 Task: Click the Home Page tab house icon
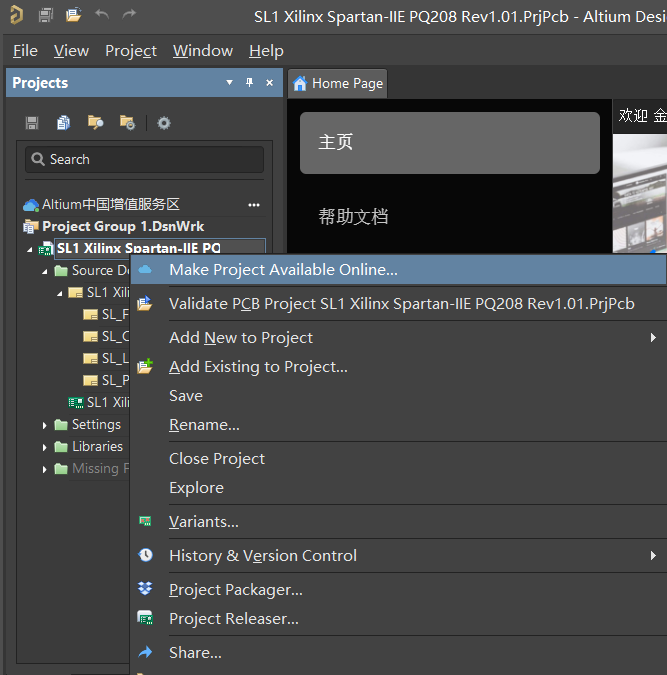click(300, 83)
